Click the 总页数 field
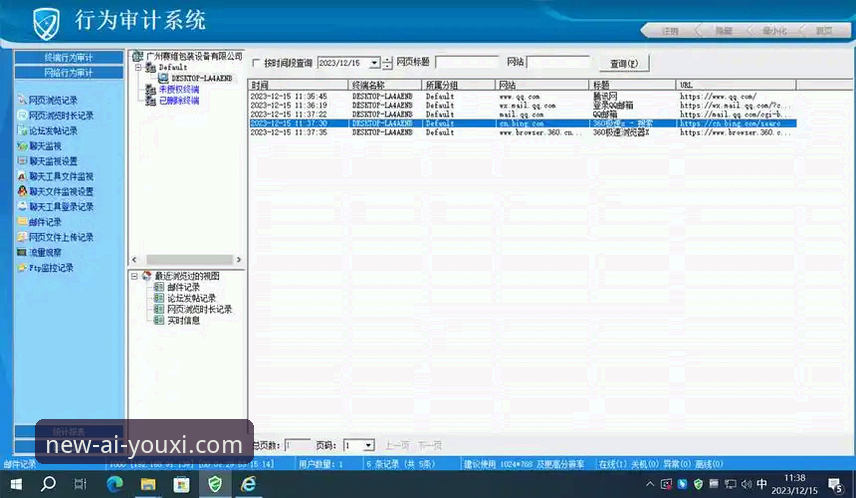The image size is (856, 498). (x=298, y=446)
